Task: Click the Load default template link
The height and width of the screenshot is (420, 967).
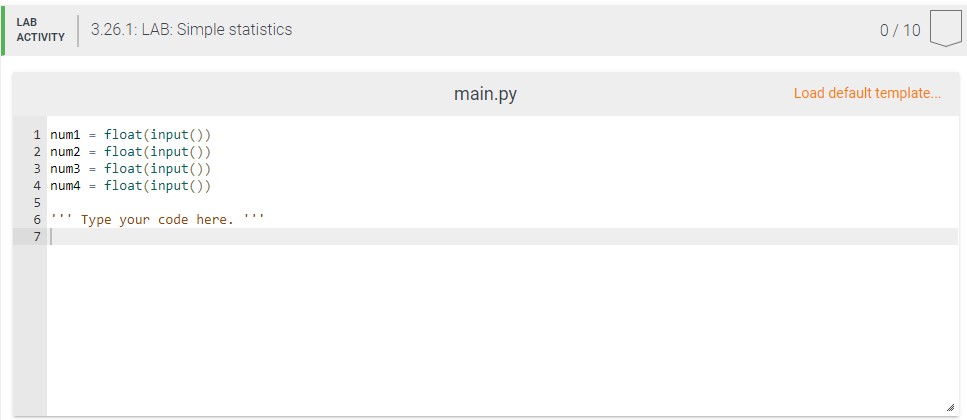Action: pyautogui.click(x=867, y=93)
